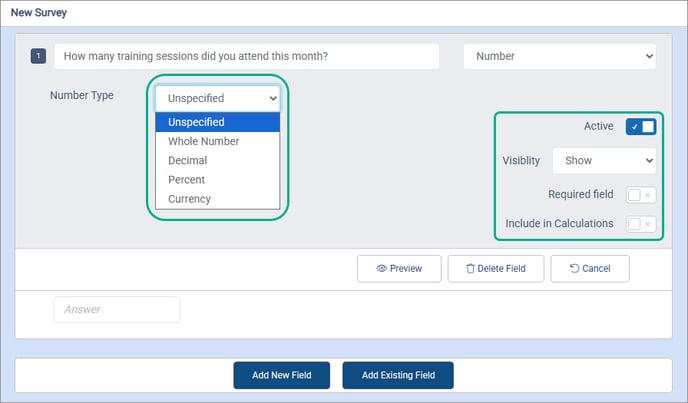Open the Visibility Show dropdown
The height and width of the screenshot is (403, 688).
603,160
